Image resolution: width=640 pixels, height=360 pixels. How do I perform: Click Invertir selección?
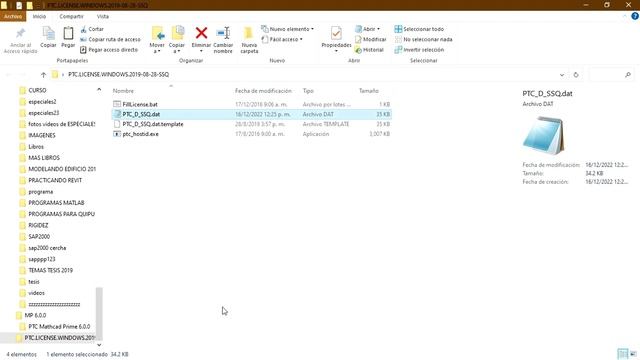point(419,49)
